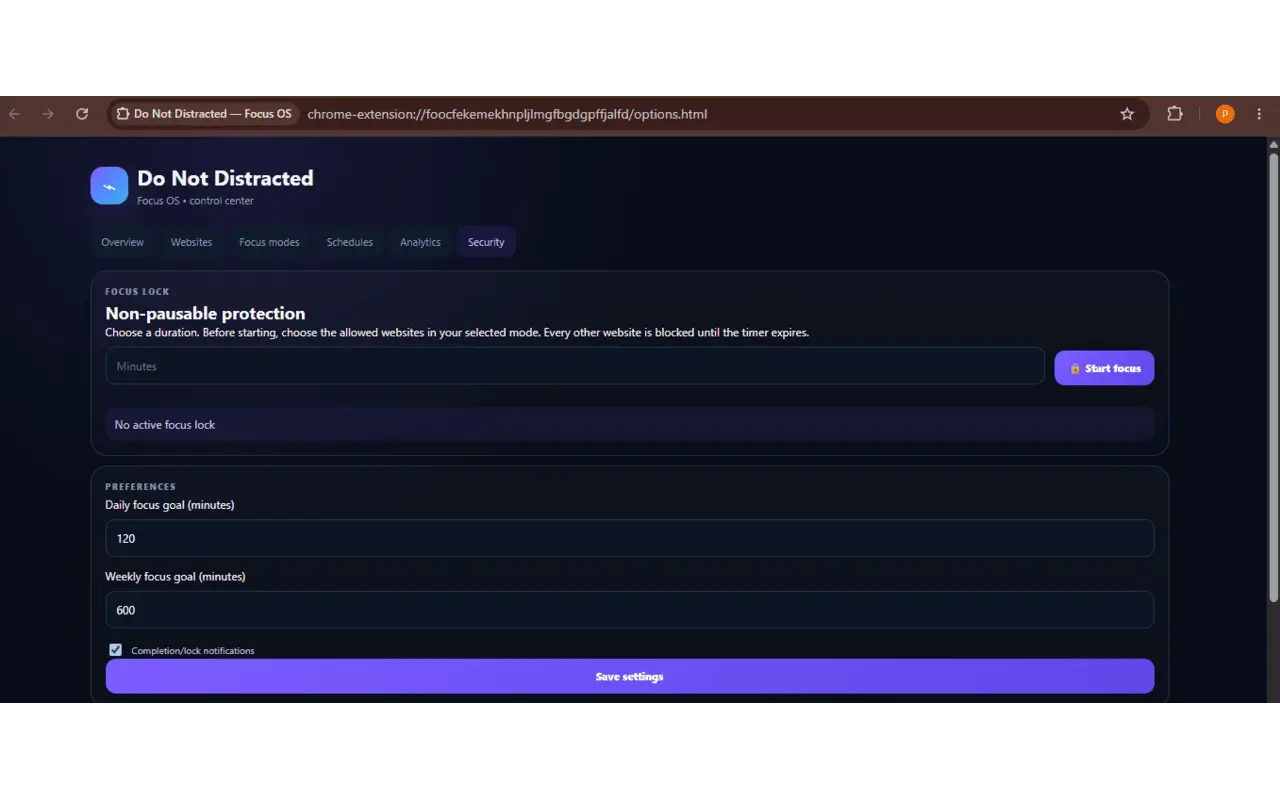The image size is (1280, 800).
Task: Click the browser forward arrow
Action: click(48, 114)
